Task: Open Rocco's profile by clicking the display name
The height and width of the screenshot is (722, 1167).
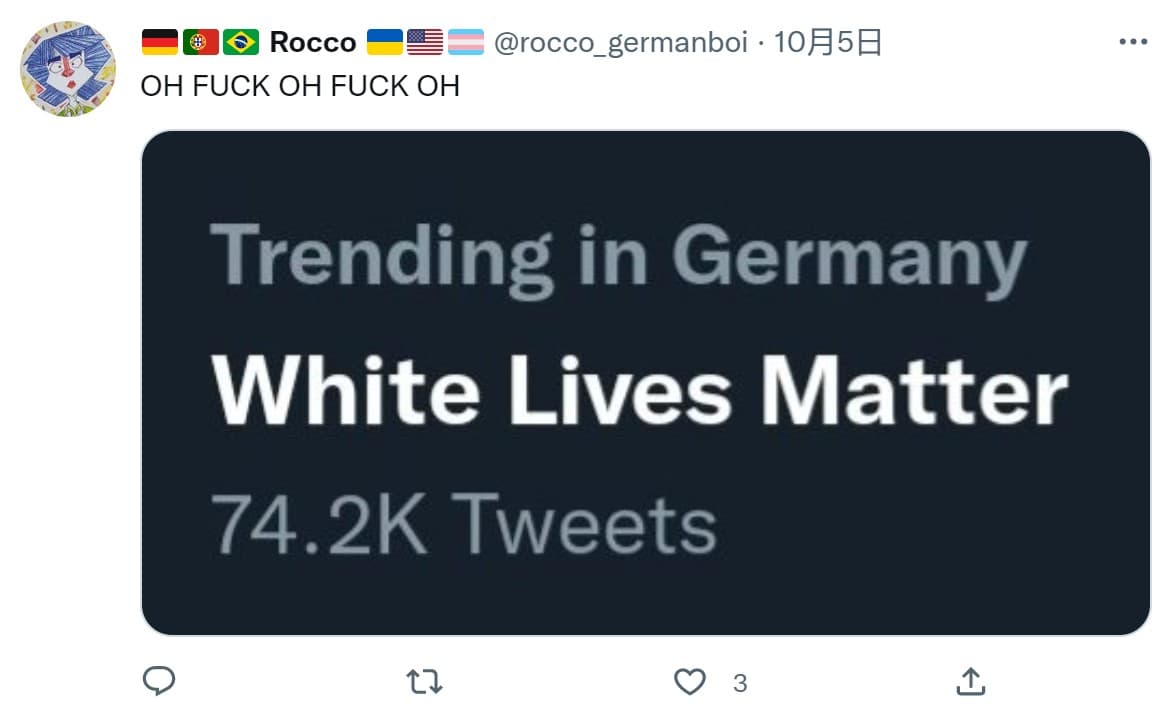Action: (311, 41)
